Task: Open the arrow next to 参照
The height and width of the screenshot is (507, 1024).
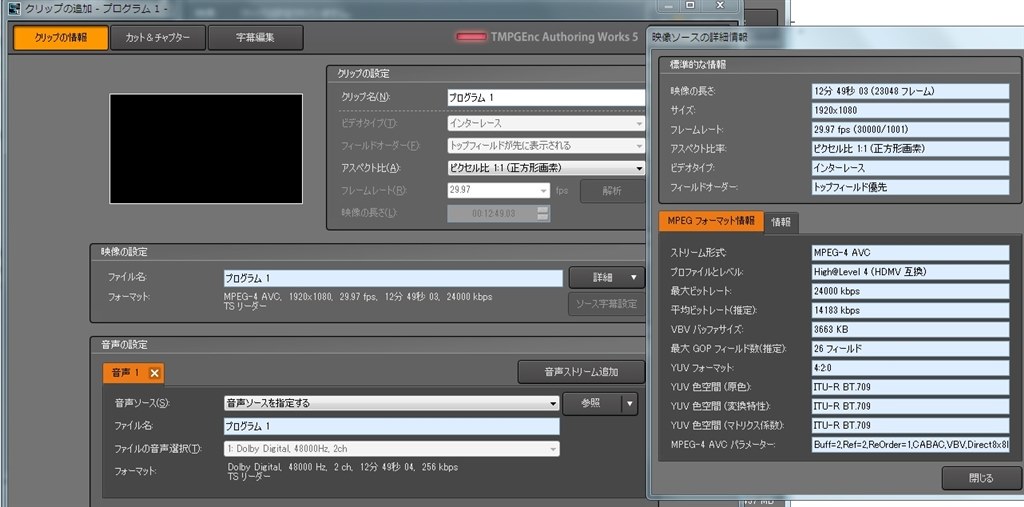Action: [630, 403]
